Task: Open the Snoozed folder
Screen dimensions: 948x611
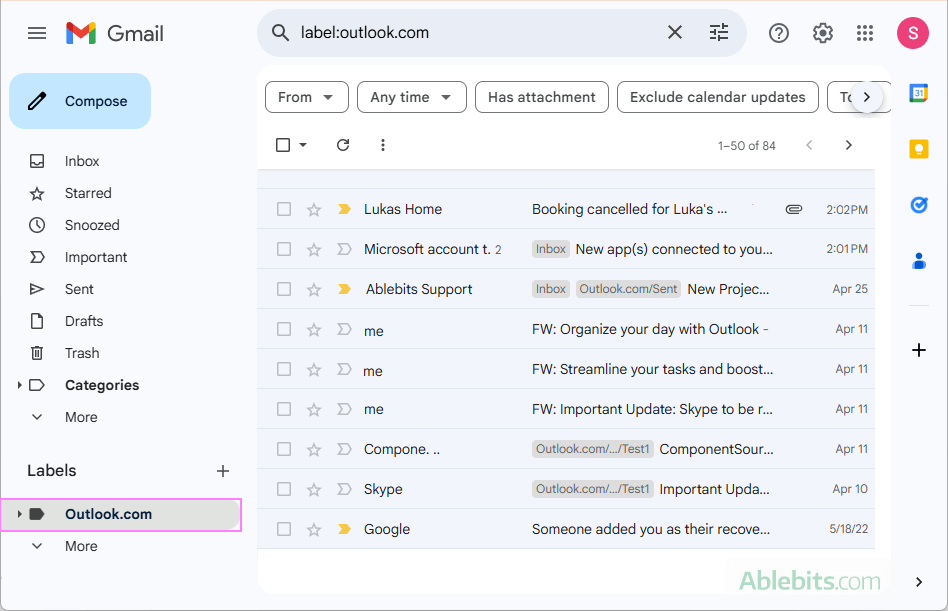Action: click(92, 225)
